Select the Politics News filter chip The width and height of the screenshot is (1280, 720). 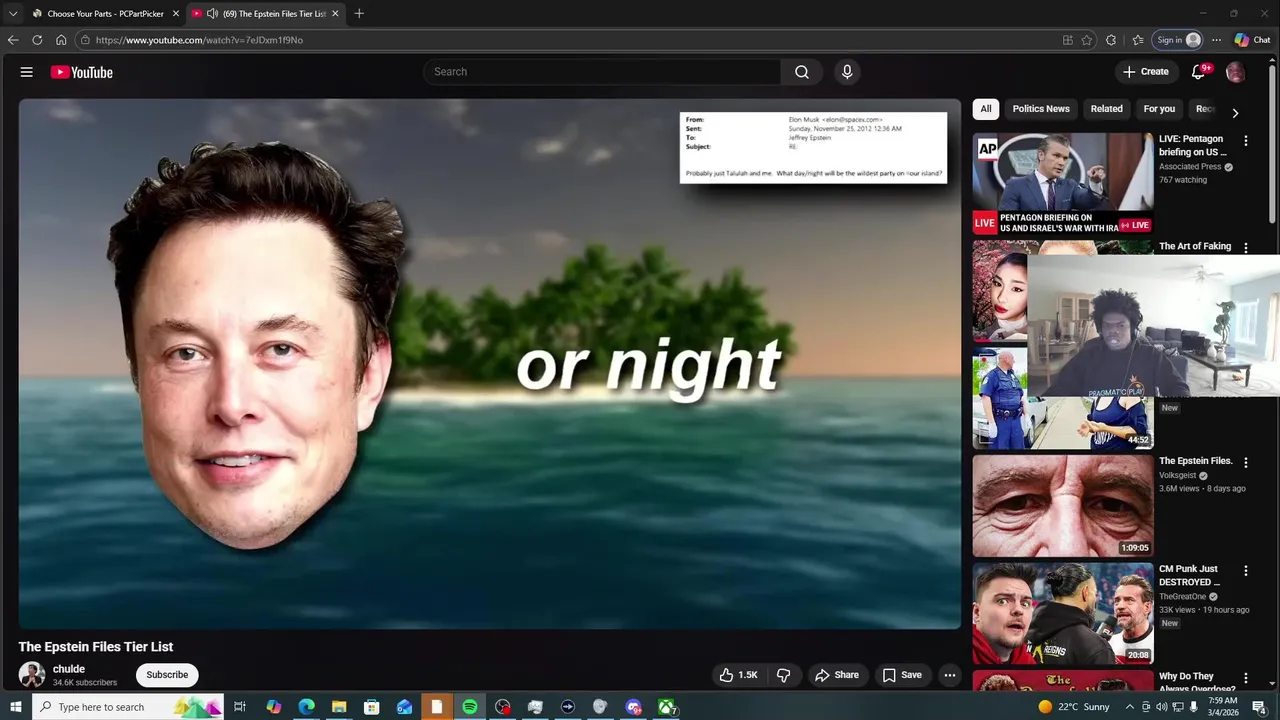coord(1041,109)
